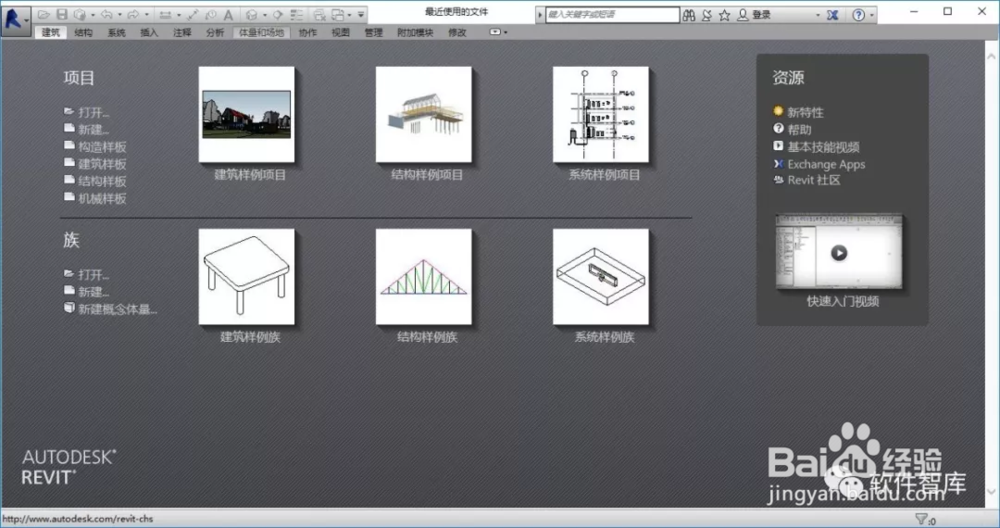Click the filter icon in status bar
Viewport: 1000px width, 528px height.
[921, 519]
